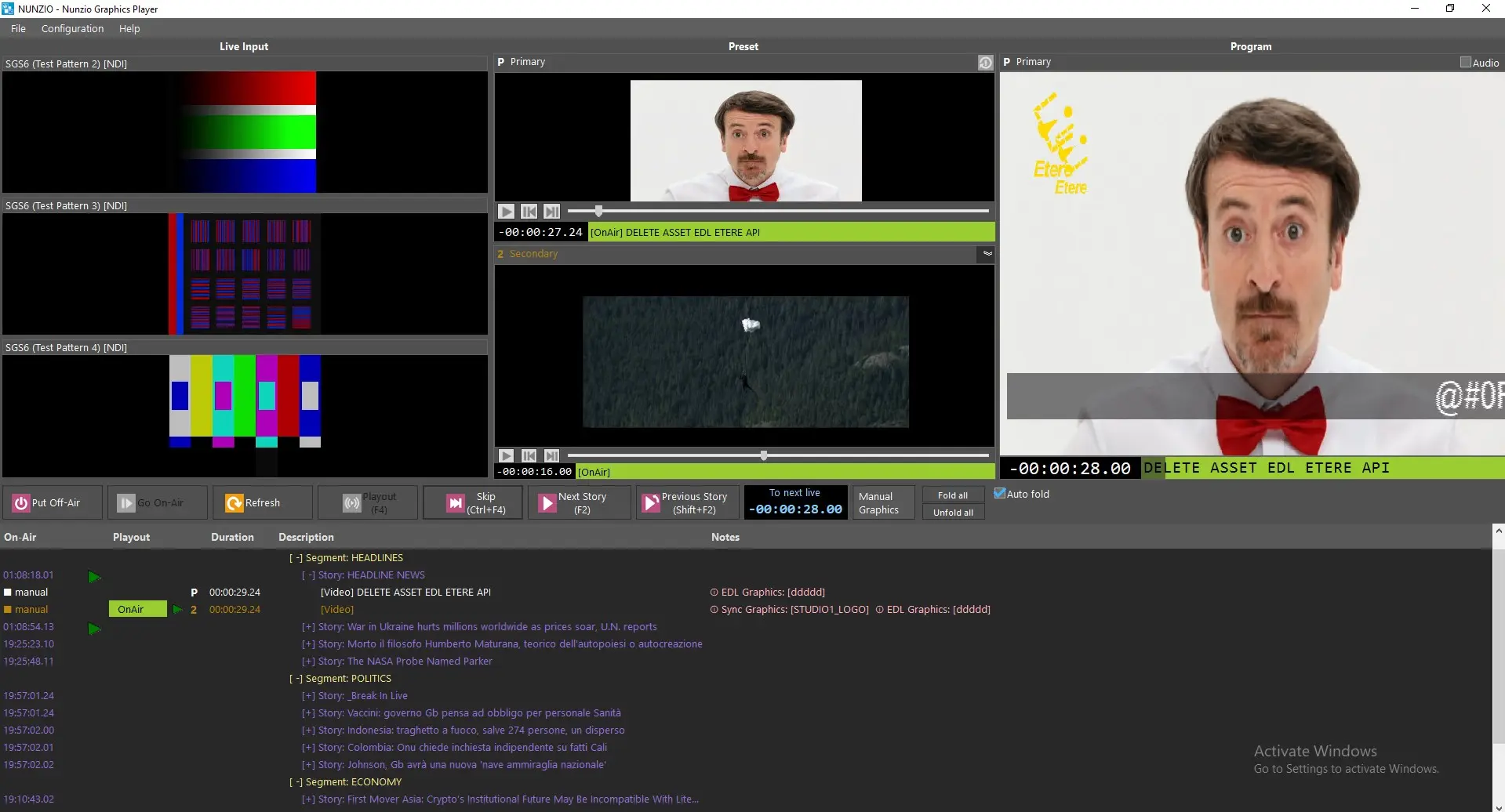This screenshot has width=1505, height=812.
Task: Expand the NASA Probe Named Parker story
Action: tap(308, 662)
